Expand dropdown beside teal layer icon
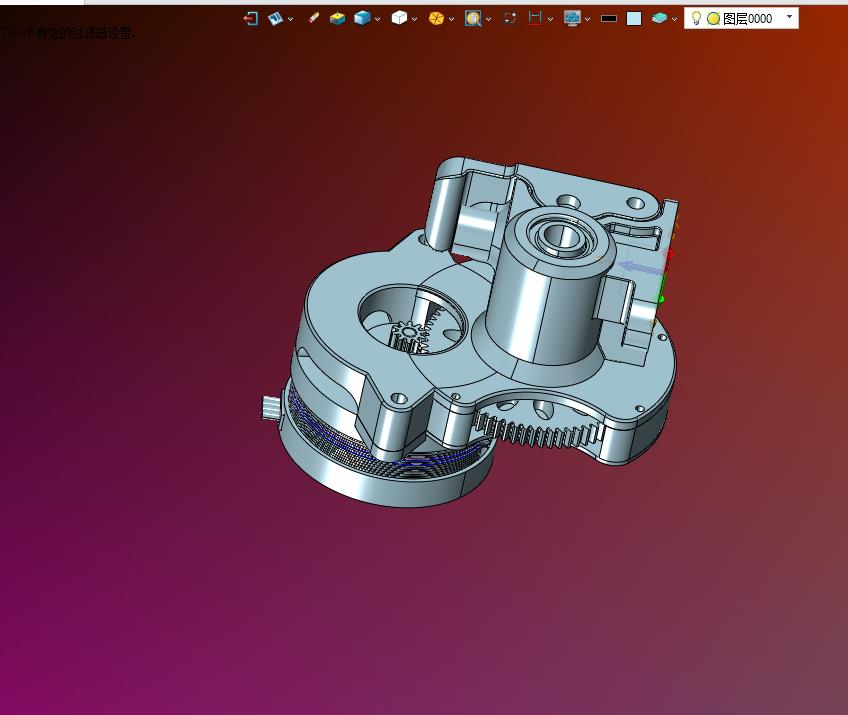Viewport: 848px width, 715px height. (x=674, y=19)
